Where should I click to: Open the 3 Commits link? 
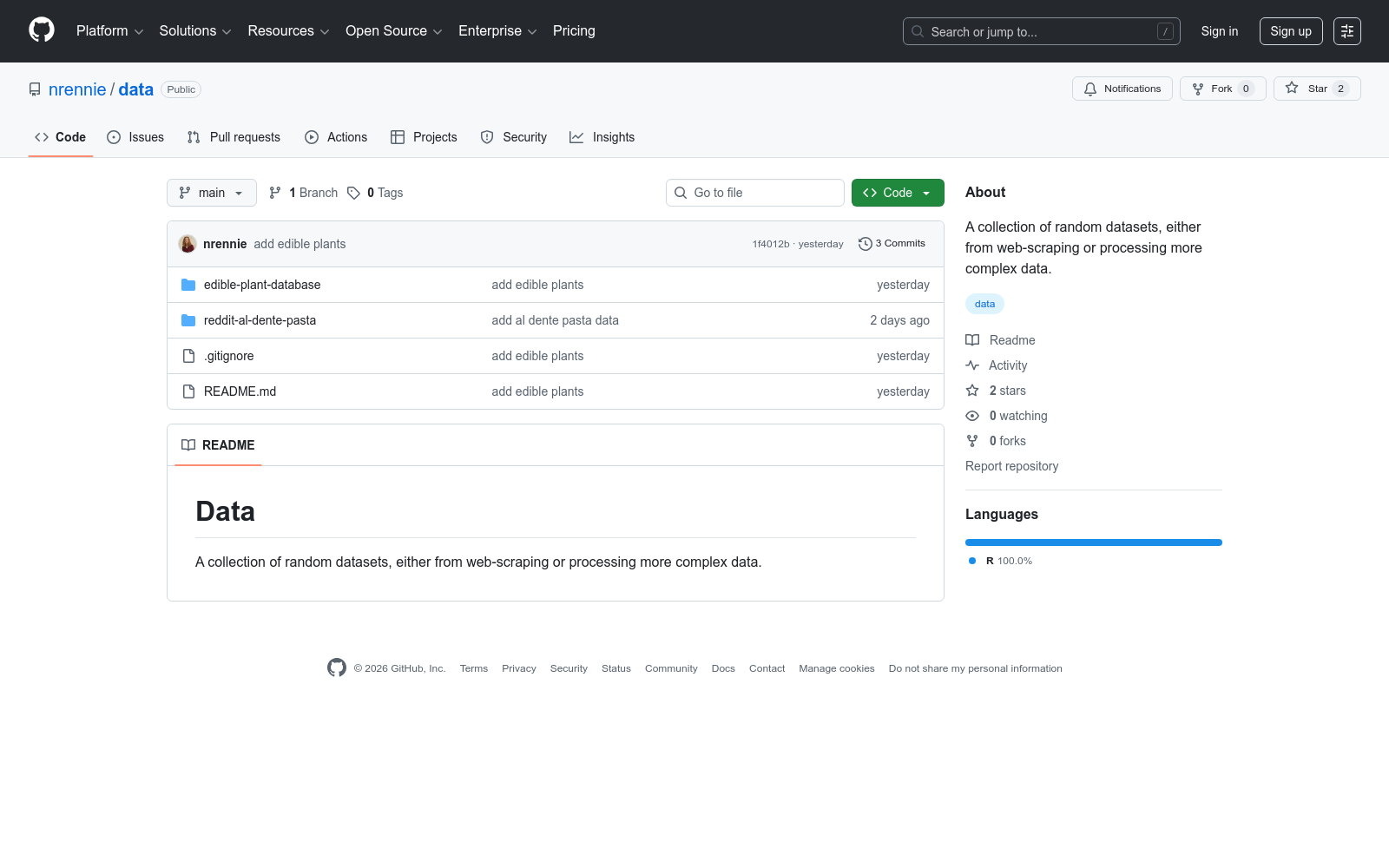892,244
